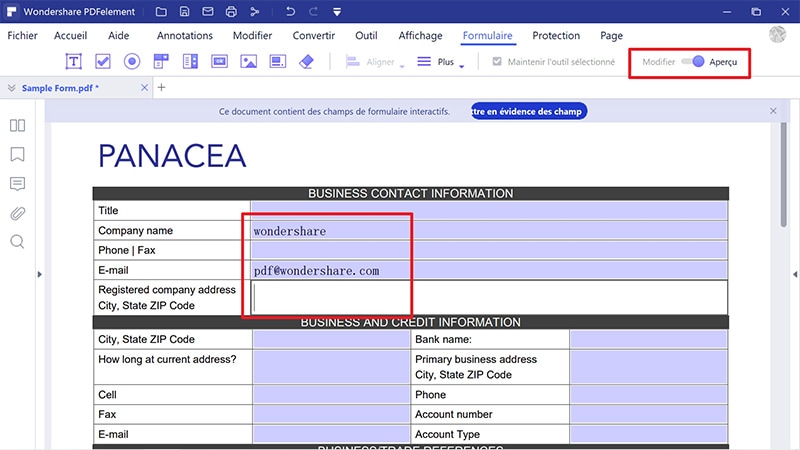Click the share icon in title bar
Image resolution: width=800 pixels, height=450 pixels.
coord(255,11)
